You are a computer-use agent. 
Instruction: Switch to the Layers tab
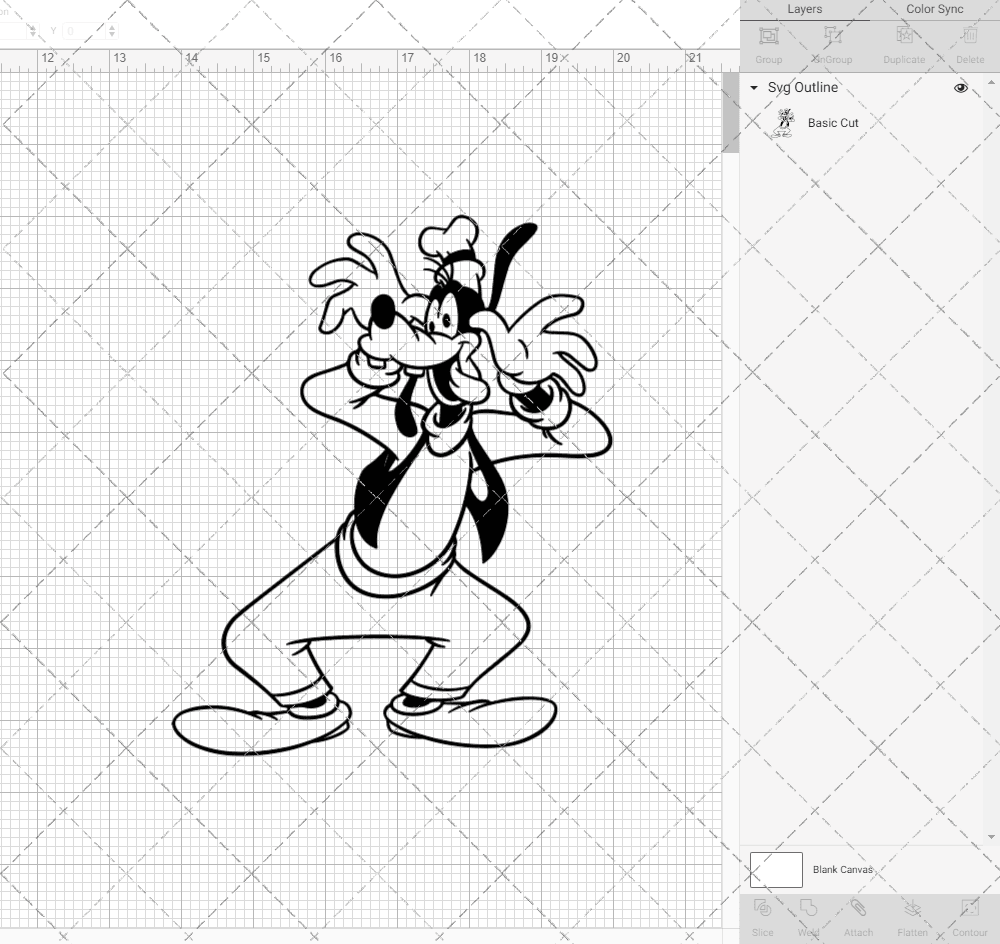804,9
